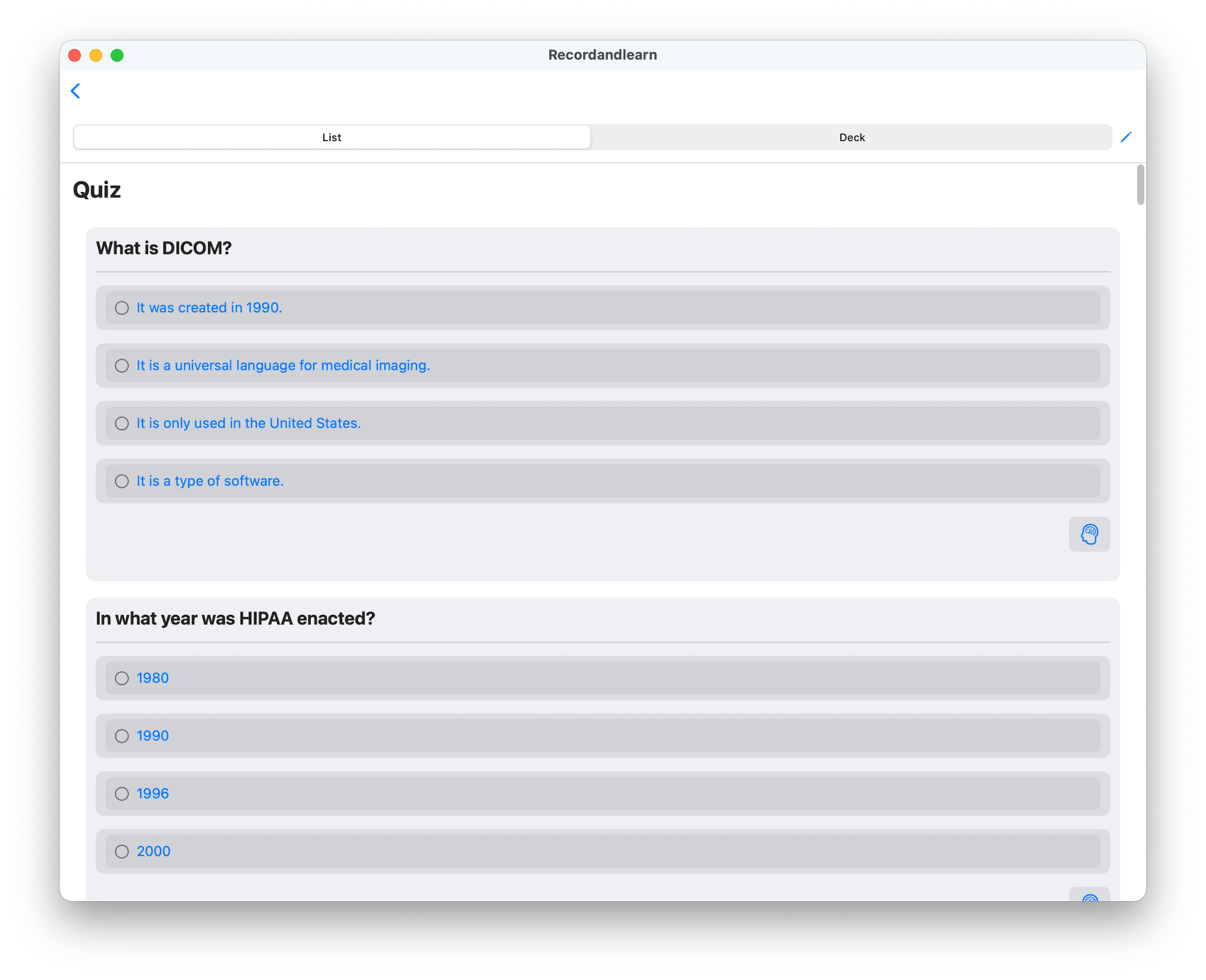1206x980 pixels.
Task: Switch to the Deck tab
Action: click(x=852, y=137)
